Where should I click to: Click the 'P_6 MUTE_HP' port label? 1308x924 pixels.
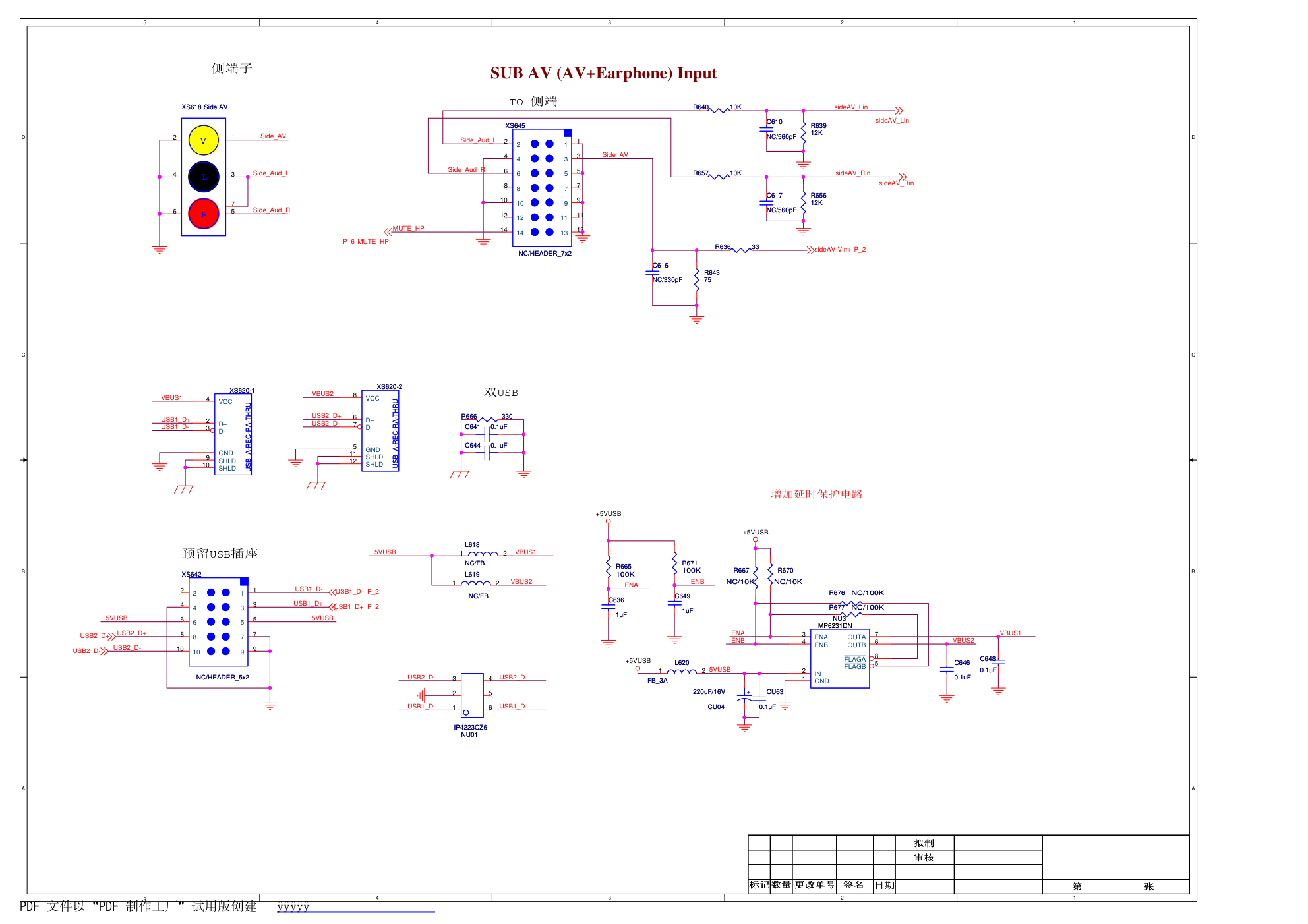pyautogui.click(x=365, y=241)
